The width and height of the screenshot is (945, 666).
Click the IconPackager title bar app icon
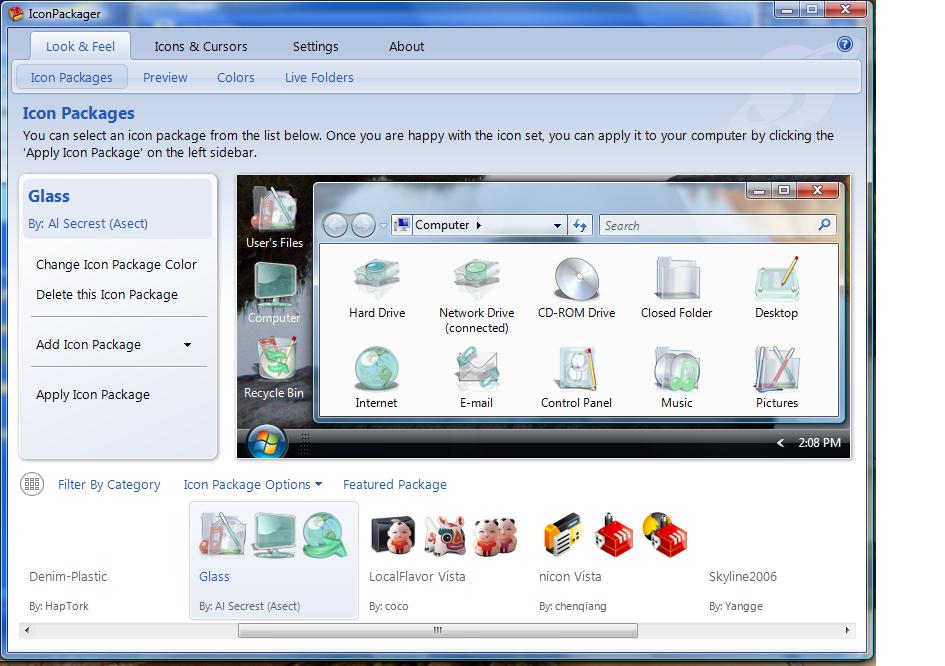(x=16, y=13)
